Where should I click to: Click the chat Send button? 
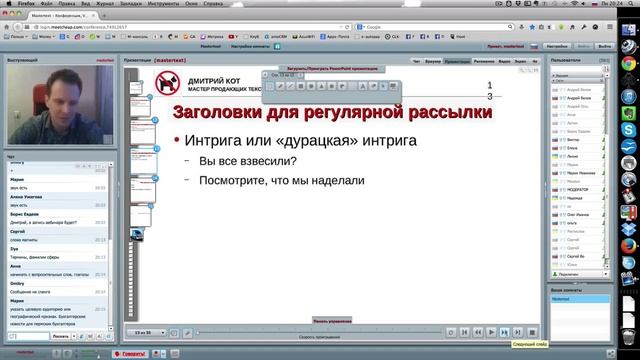click(x=61, y=336)
